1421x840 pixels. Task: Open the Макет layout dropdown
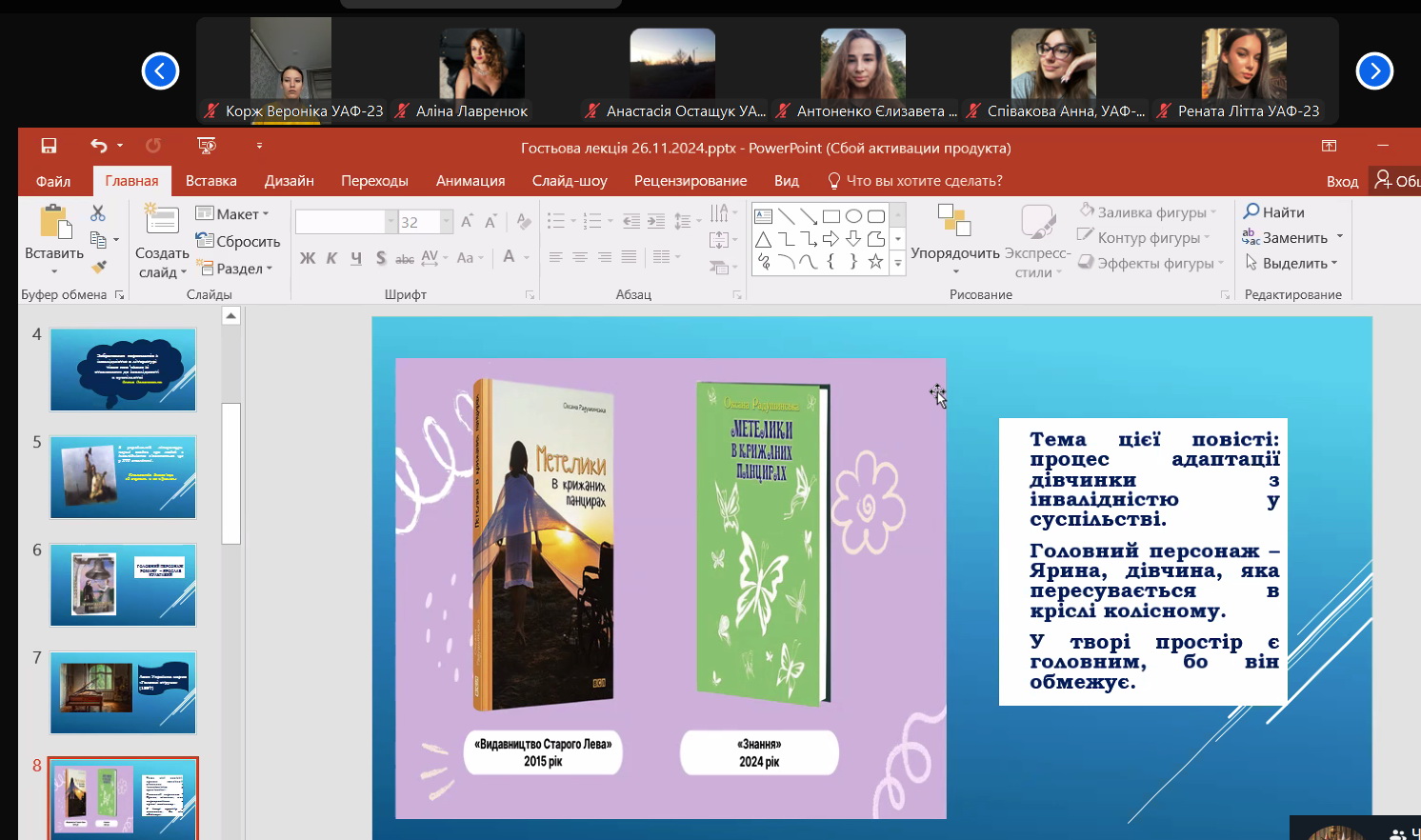[232, 214]
